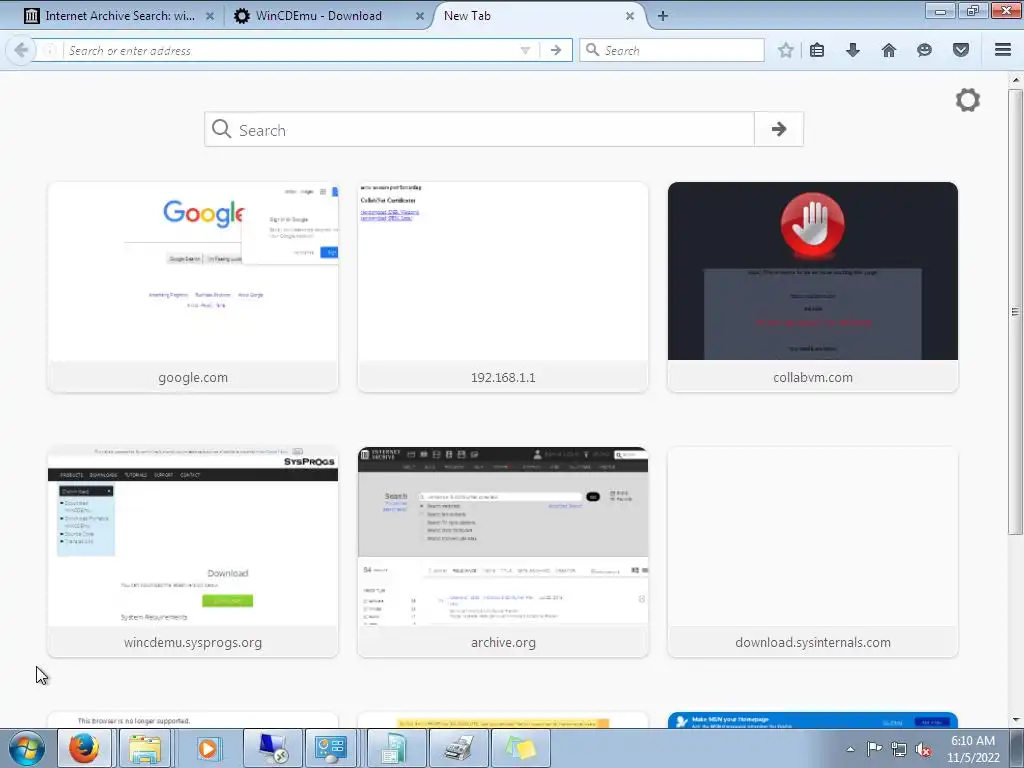
Task: Go to the Home page icon
Action: click(x=889, y=50)
